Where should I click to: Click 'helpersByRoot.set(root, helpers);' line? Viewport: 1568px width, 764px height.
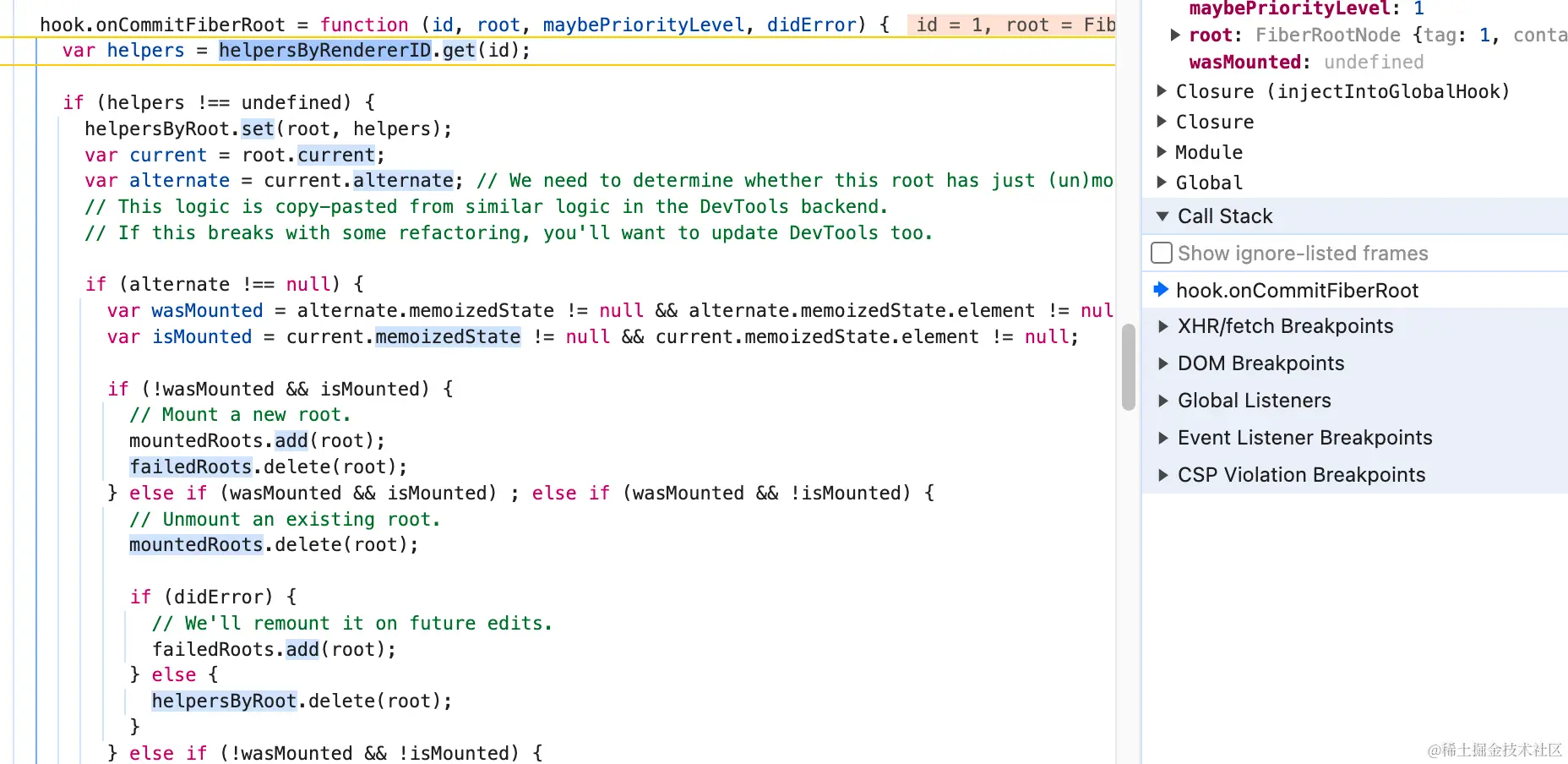[x=268, y=129]
